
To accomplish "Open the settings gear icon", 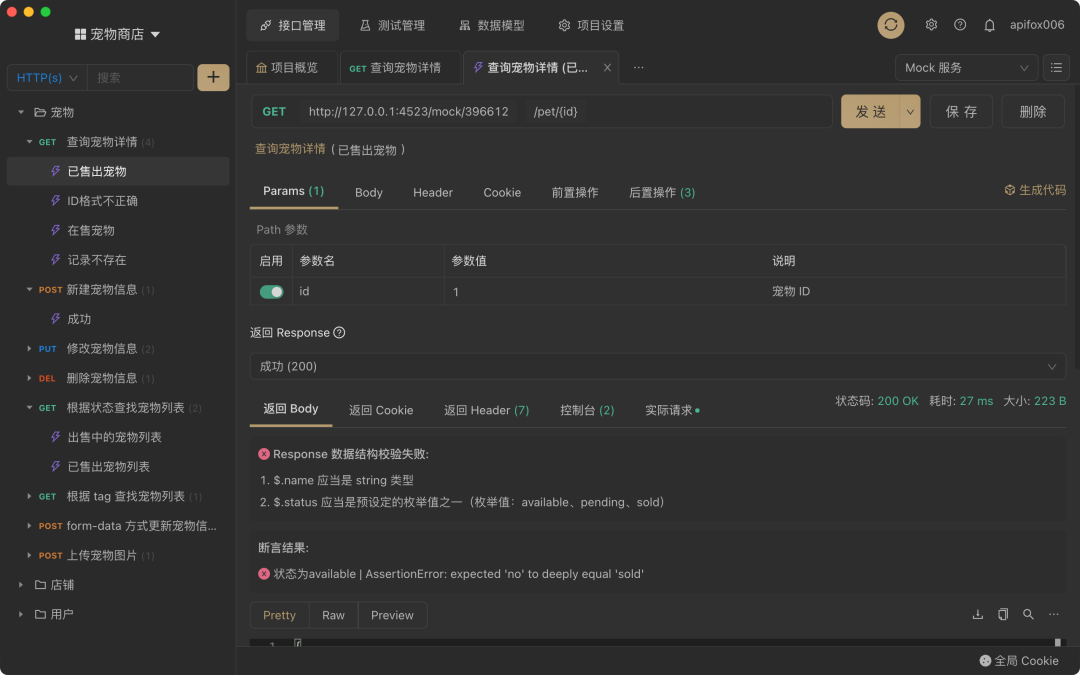I will click(931, 25).
